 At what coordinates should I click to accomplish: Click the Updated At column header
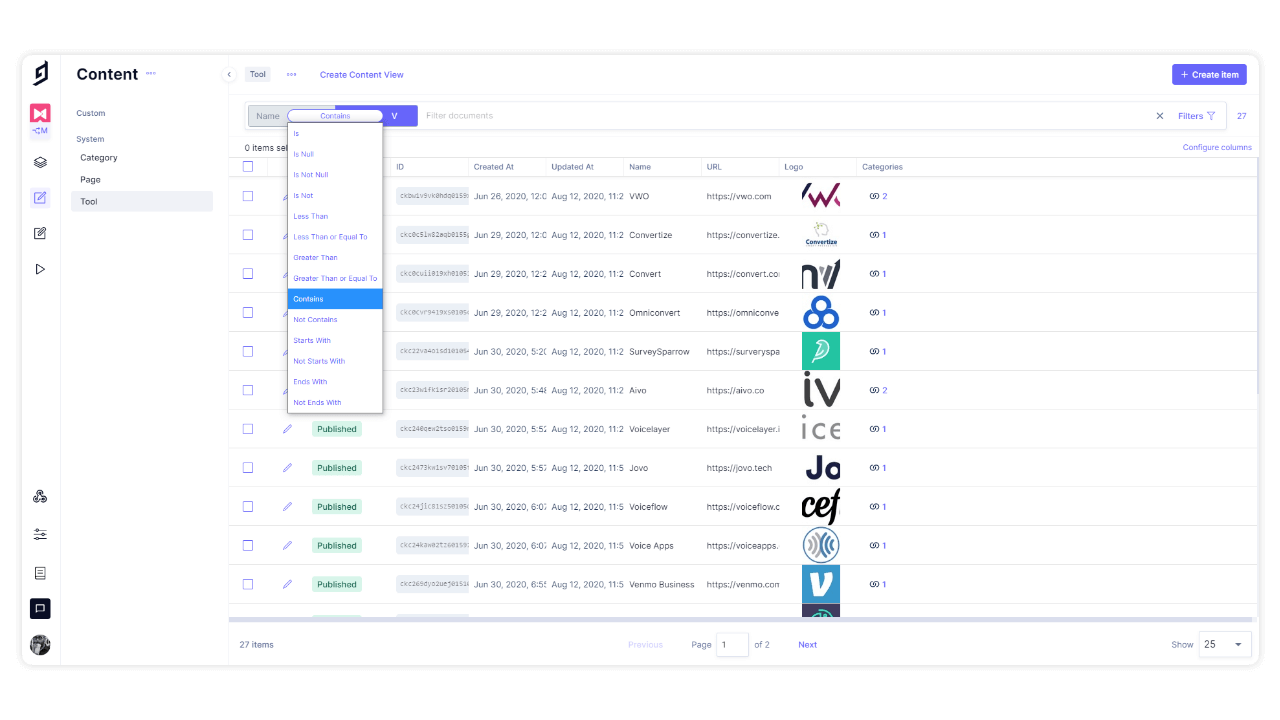pos(572,167)
